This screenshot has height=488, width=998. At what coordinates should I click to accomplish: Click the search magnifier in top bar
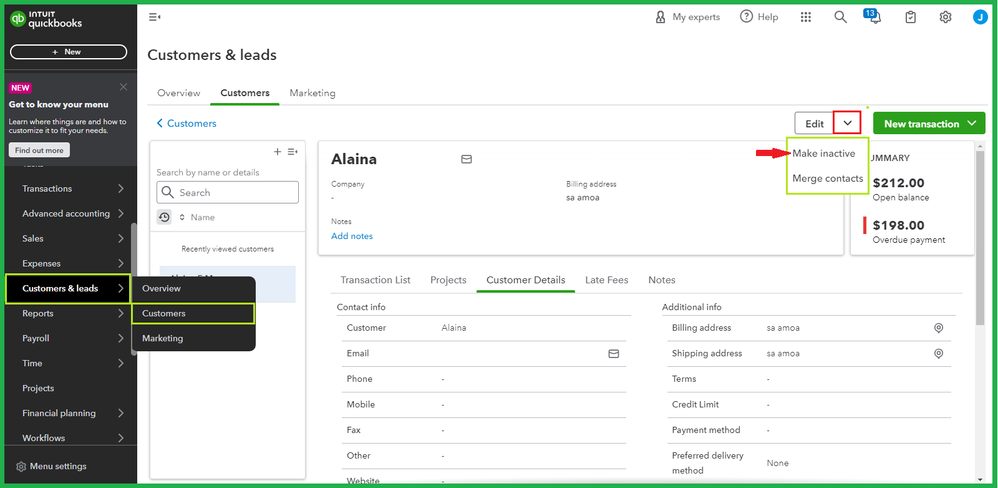click(x=841, y=17)
